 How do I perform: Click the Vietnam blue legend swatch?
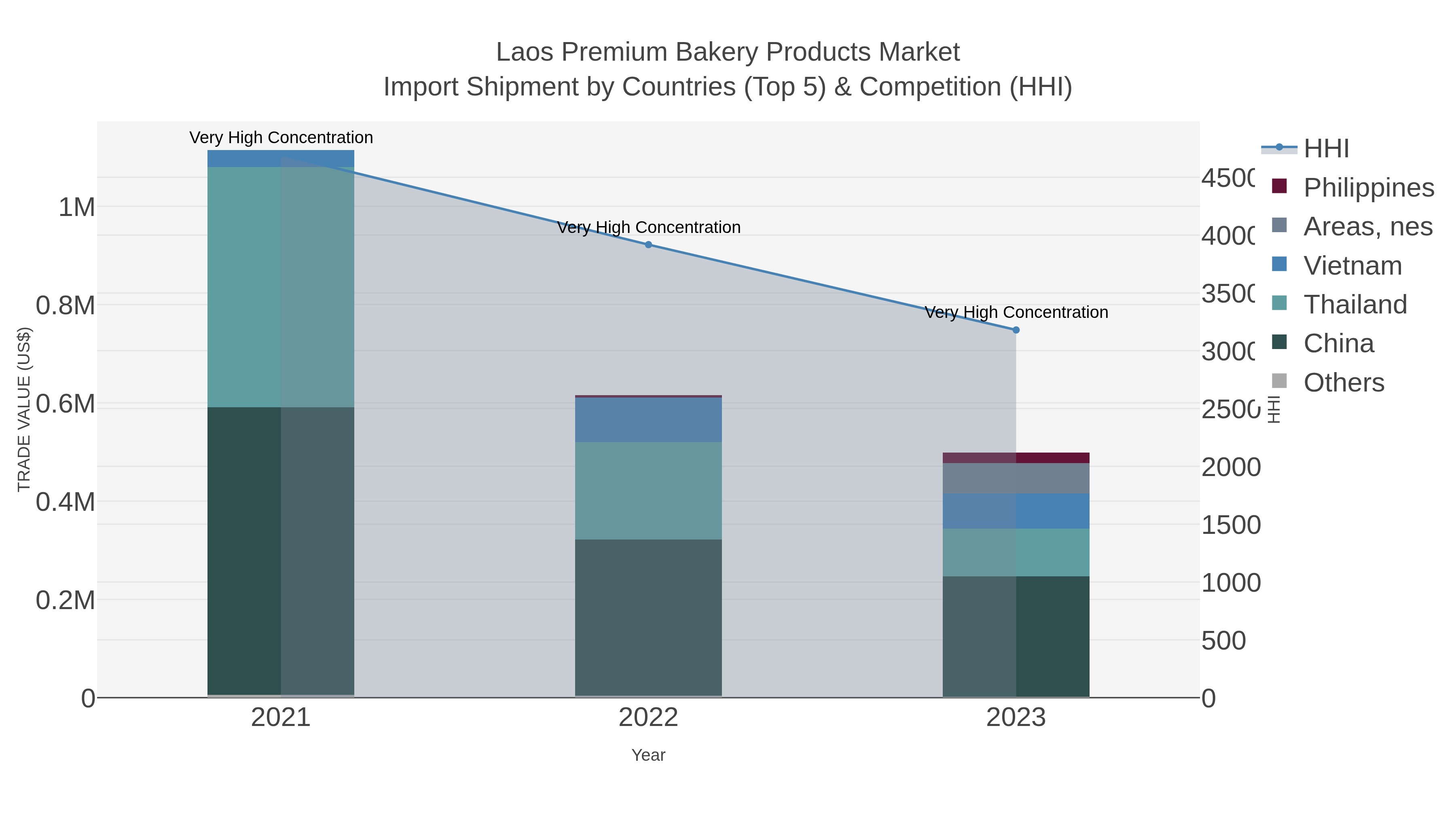click(1279, 264)
